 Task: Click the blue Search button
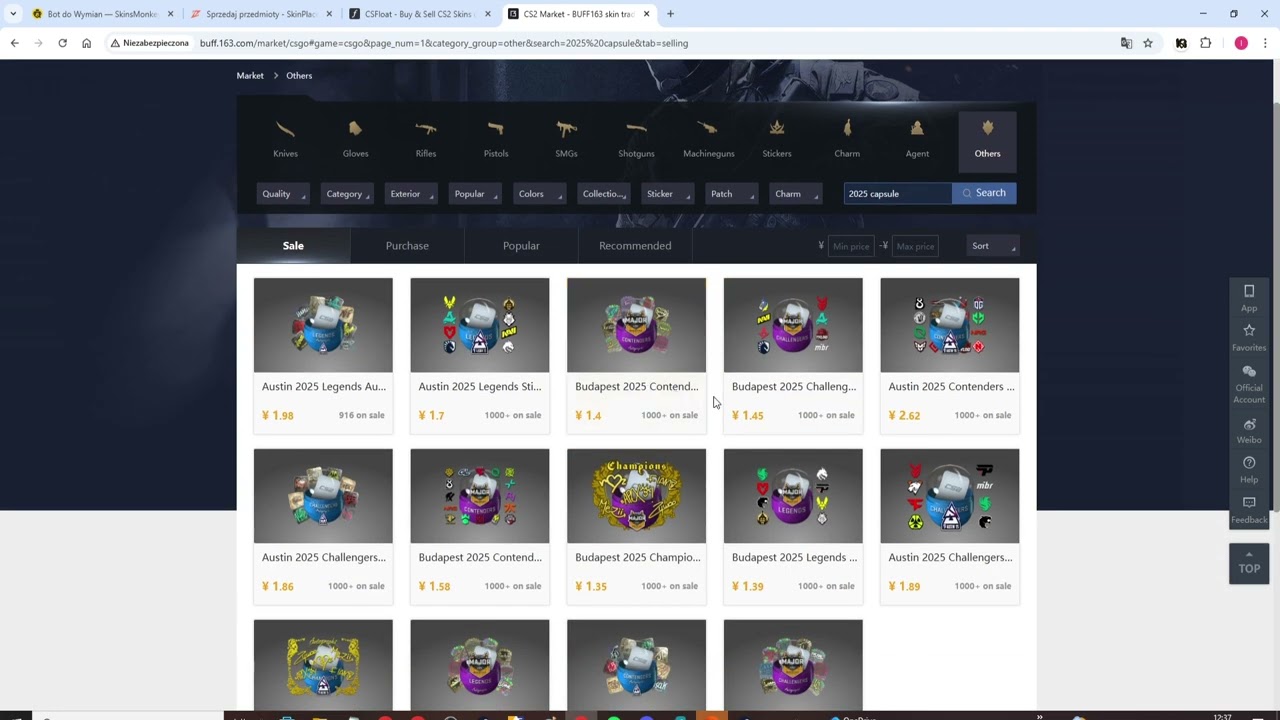(984, 193)
